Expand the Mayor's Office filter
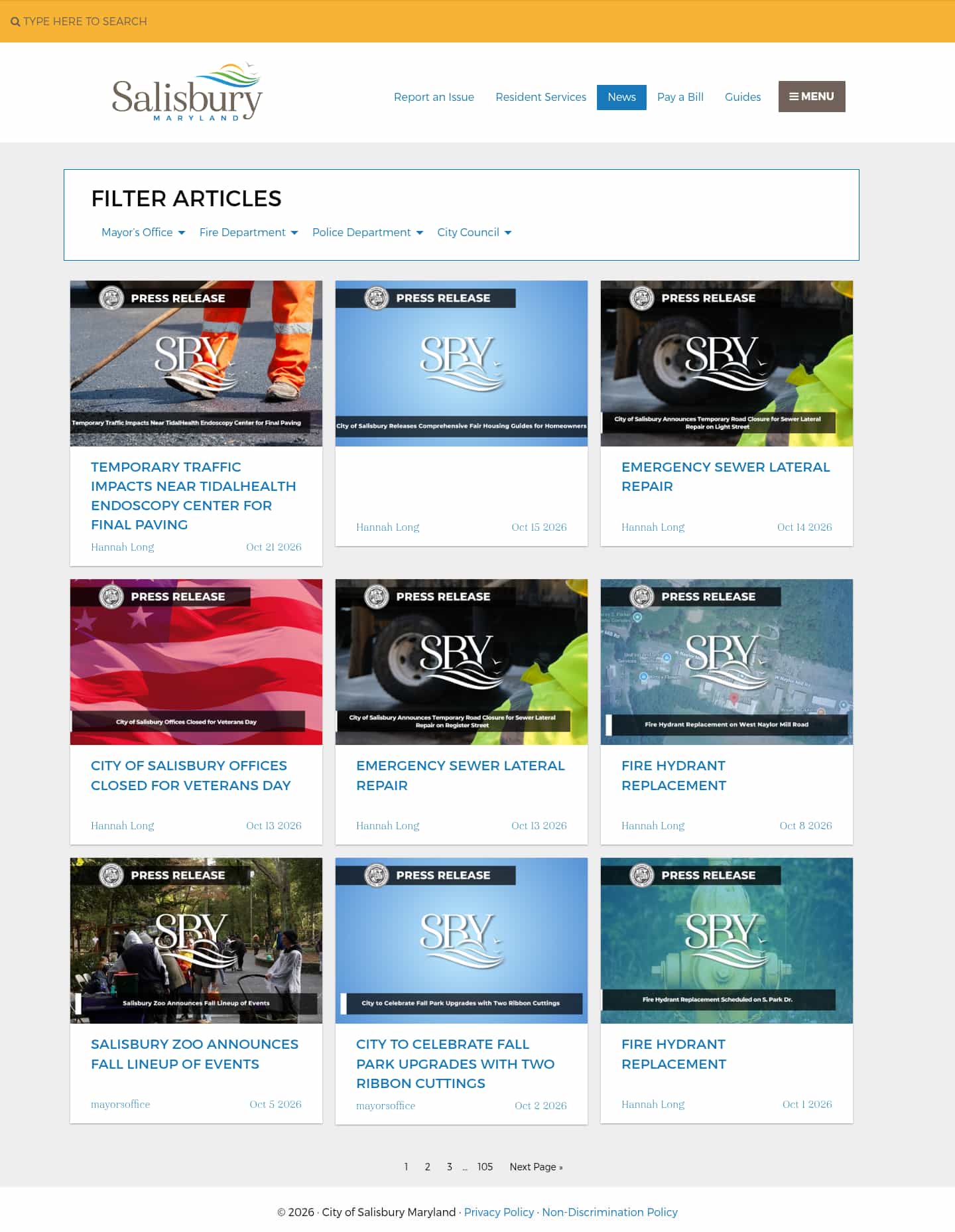 [x=143, y=232]
